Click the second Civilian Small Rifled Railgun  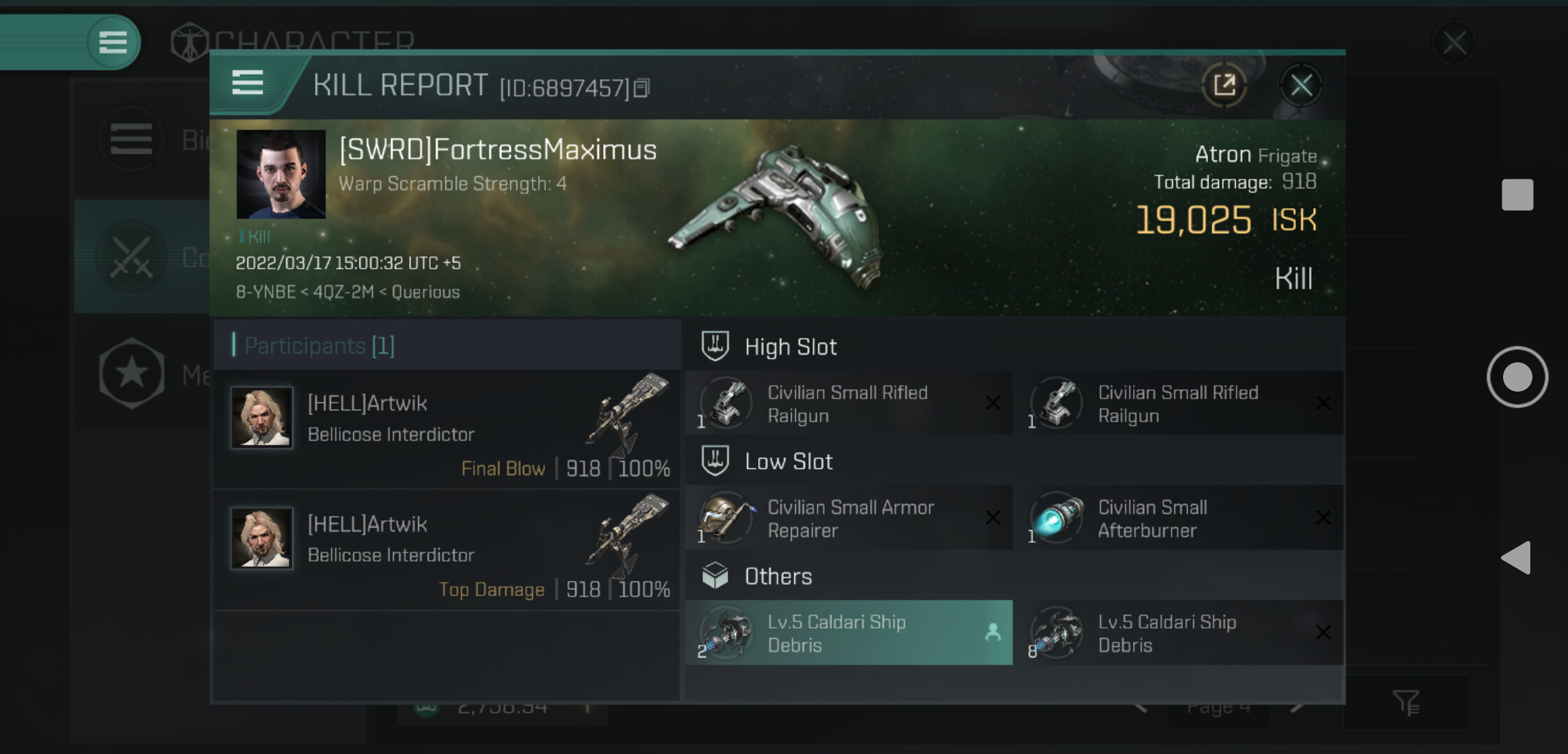coord(1178,404)
